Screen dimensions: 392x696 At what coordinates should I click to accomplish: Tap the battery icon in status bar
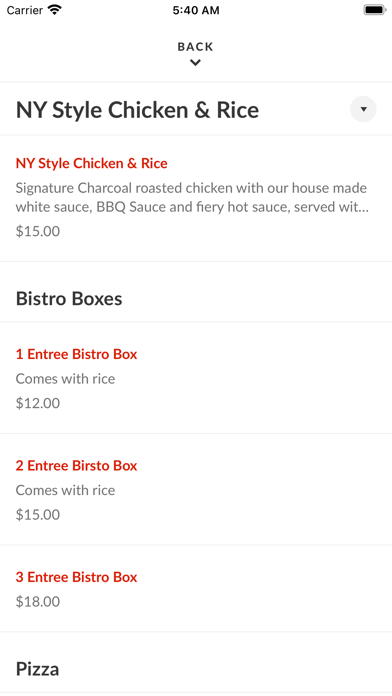coord(375,10)
